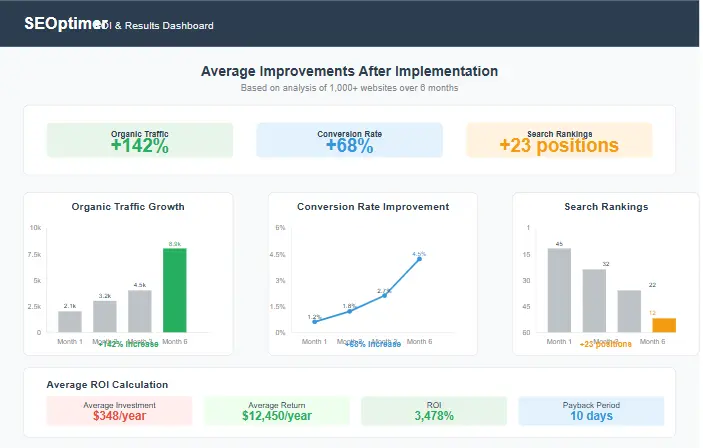This screenshot has height=448, width=703.
Task: Click the Payback Period 10 days tile
Action: click(x=592, y=410)
